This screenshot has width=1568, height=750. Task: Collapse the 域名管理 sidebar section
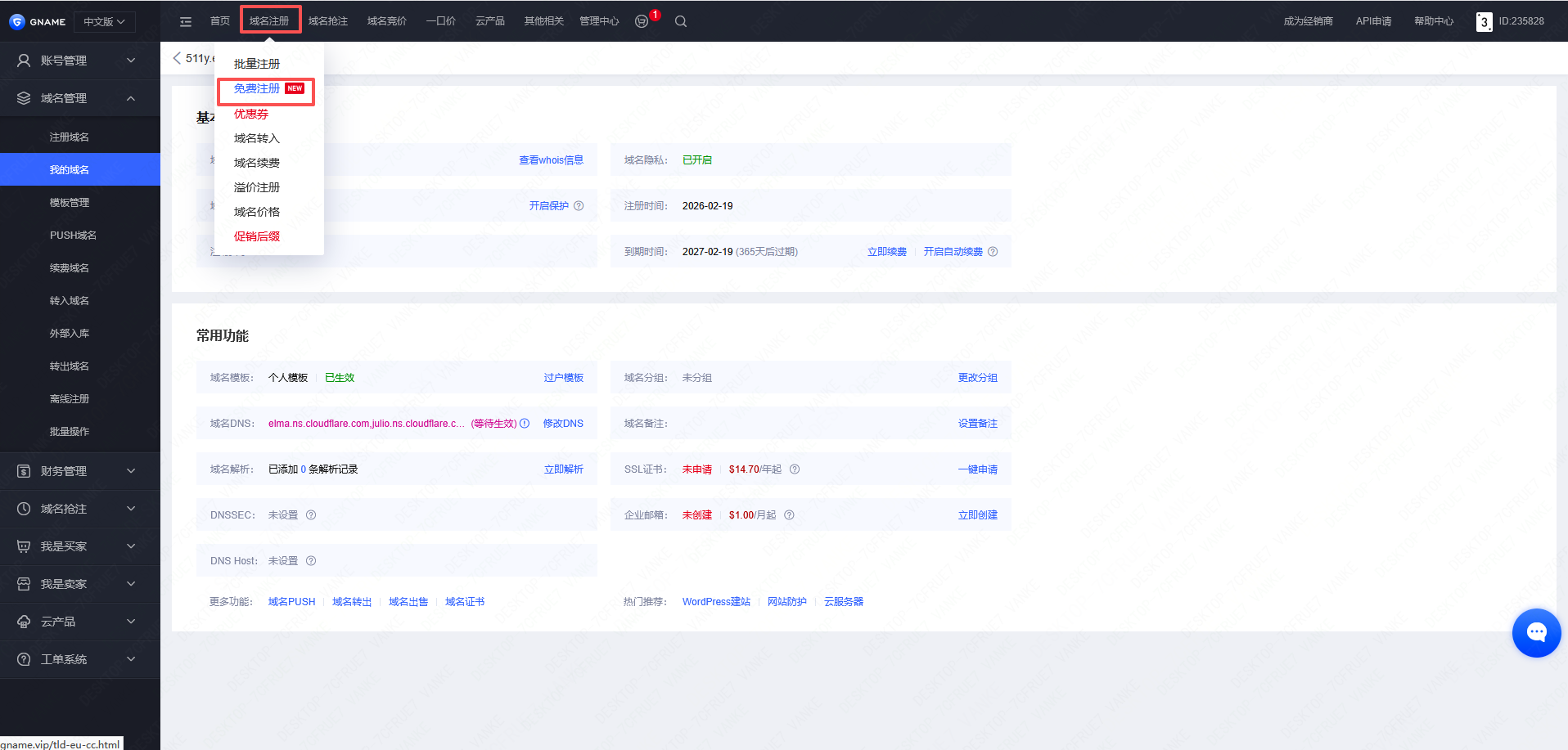click(79, 98)
